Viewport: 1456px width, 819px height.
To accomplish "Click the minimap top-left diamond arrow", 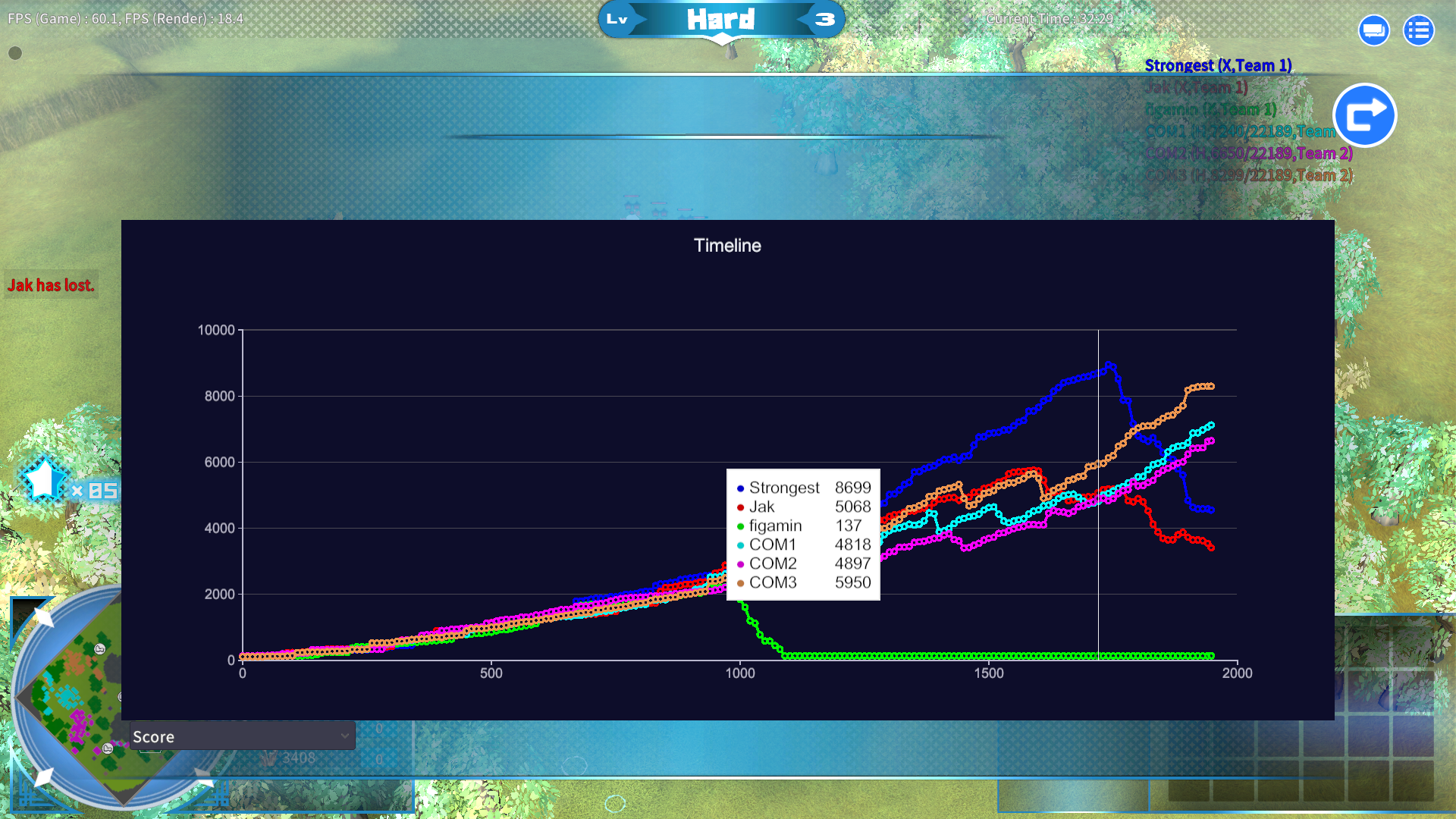I will point(43,617).
